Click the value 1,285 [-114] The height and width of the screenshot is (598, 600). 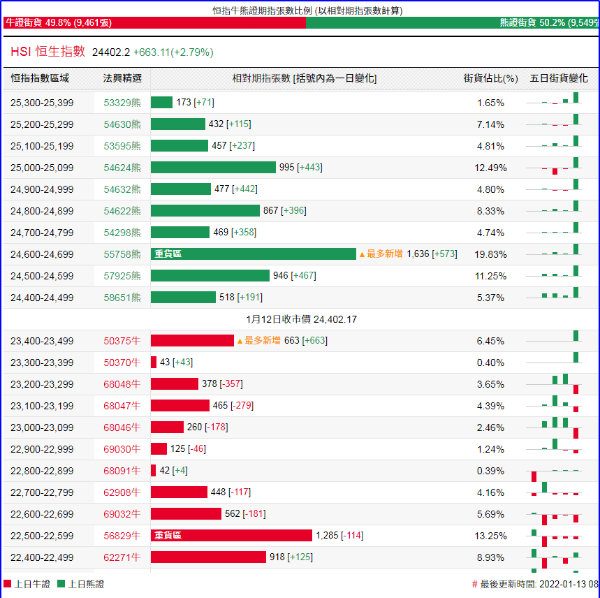pos(339,535)
